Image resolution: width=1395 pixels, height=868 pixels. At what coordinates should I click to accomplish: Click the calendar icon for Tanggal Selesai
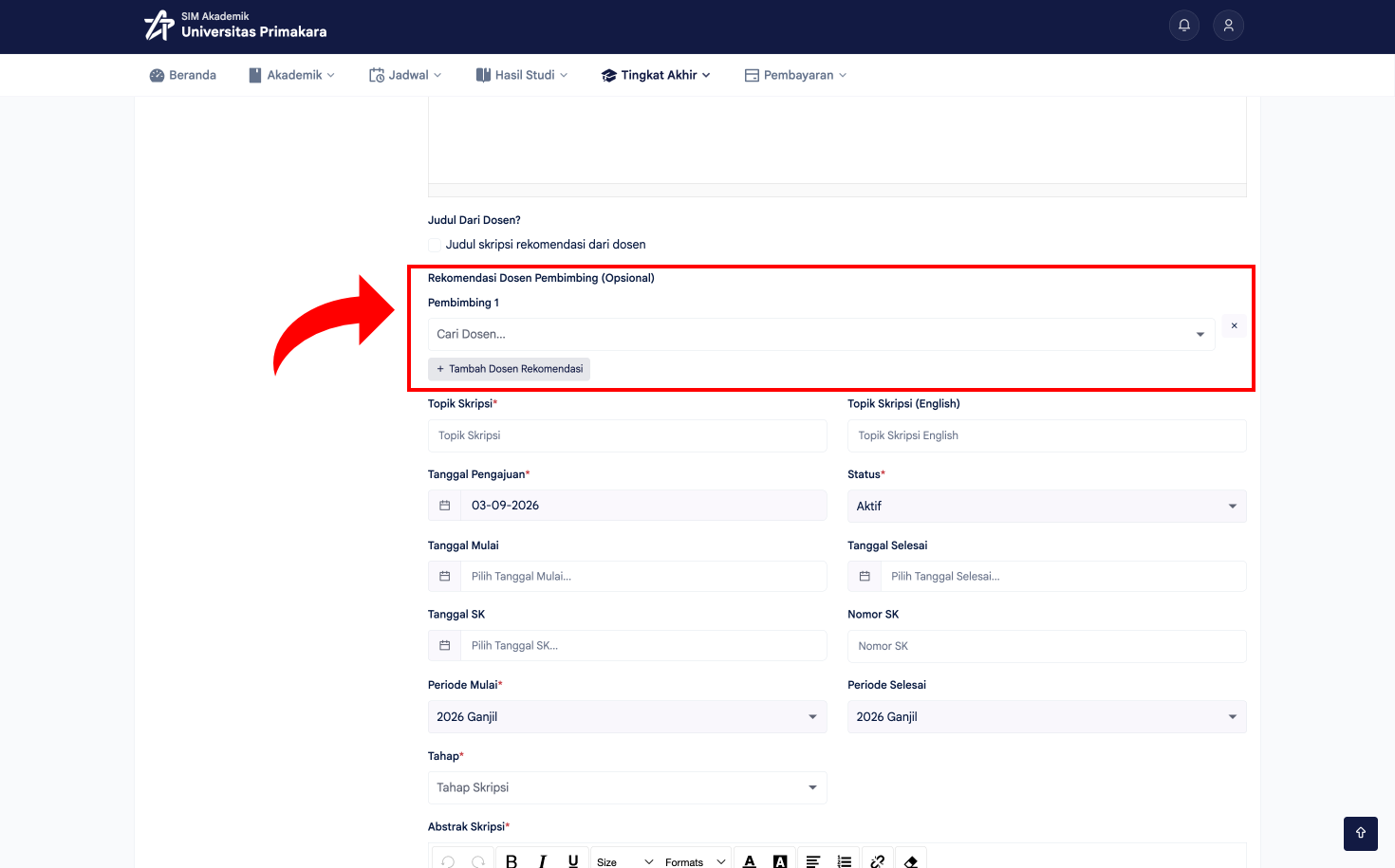865,577
